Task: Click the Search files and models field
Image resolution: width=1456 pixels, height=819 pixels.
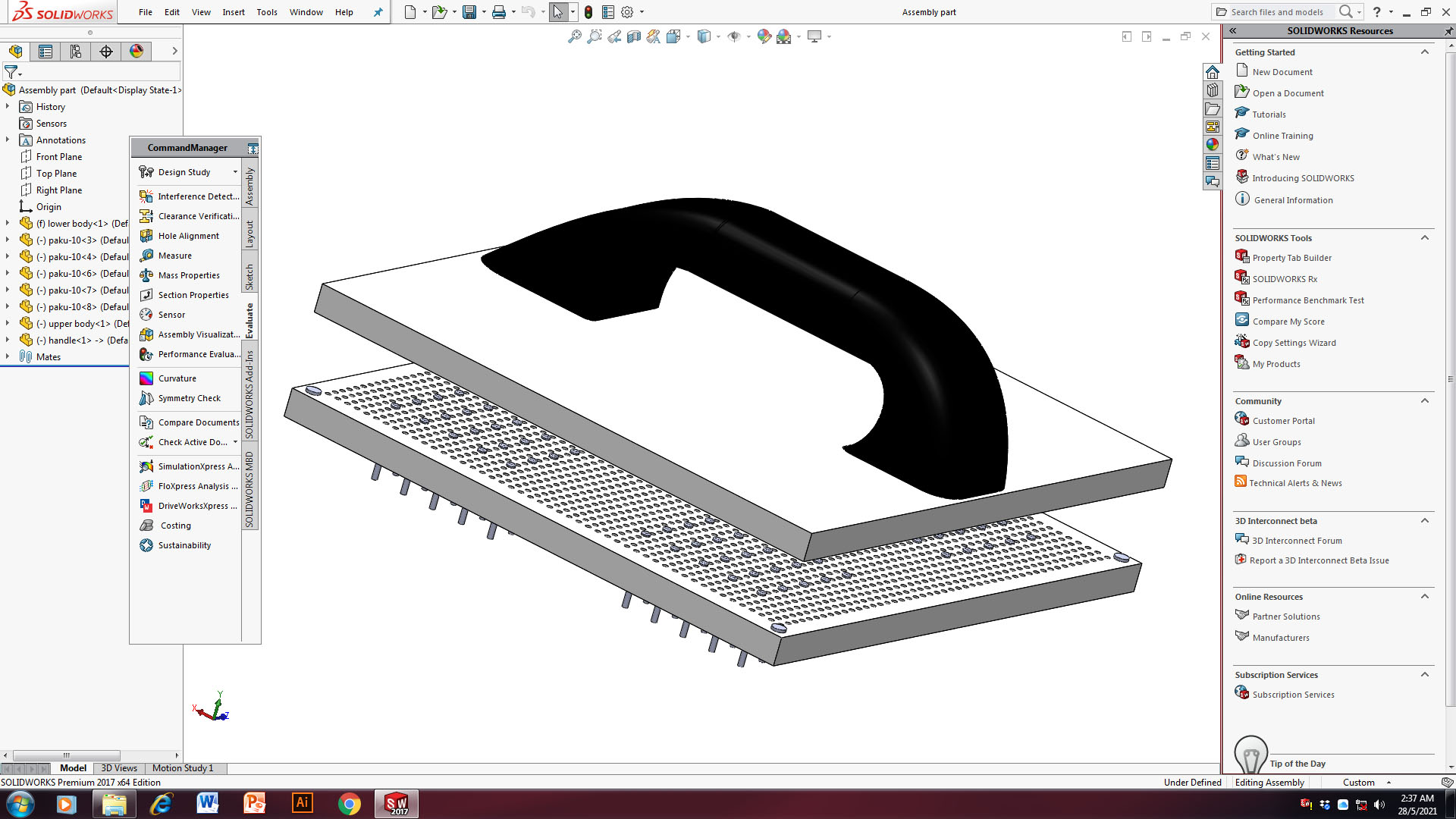Action: click(1277, 12)
